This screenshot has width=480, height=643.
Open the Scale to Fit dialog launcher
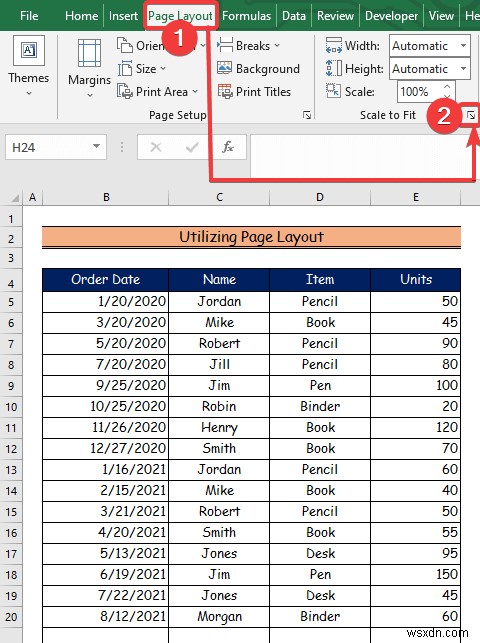(471, 115)
